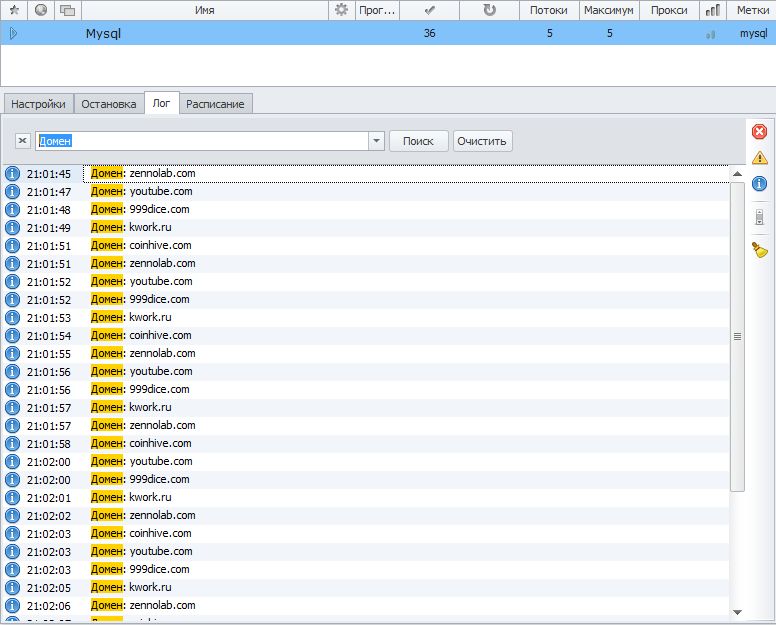Click info icon of 21:01:49 log entry

pyautogui.click(x=12, y=228)
